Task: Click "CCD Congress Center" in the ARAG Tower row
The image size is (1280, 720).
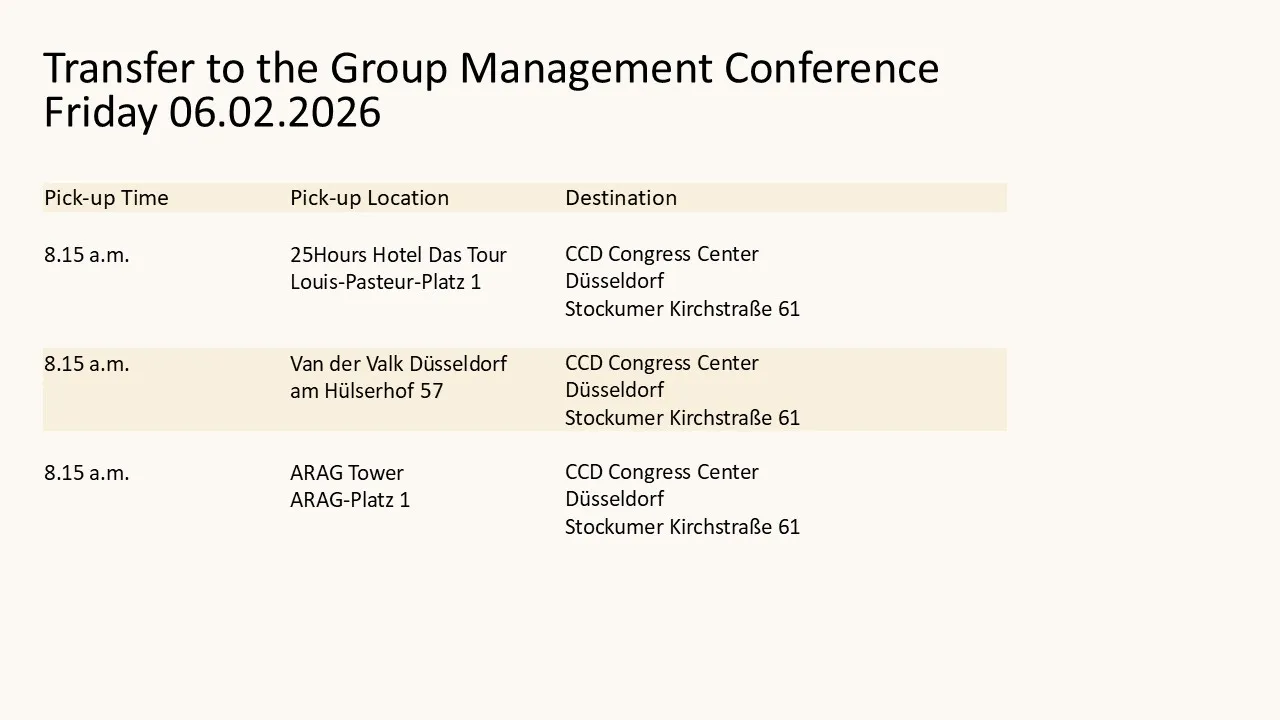Action: pyautogui.click(x=661, y=472)
